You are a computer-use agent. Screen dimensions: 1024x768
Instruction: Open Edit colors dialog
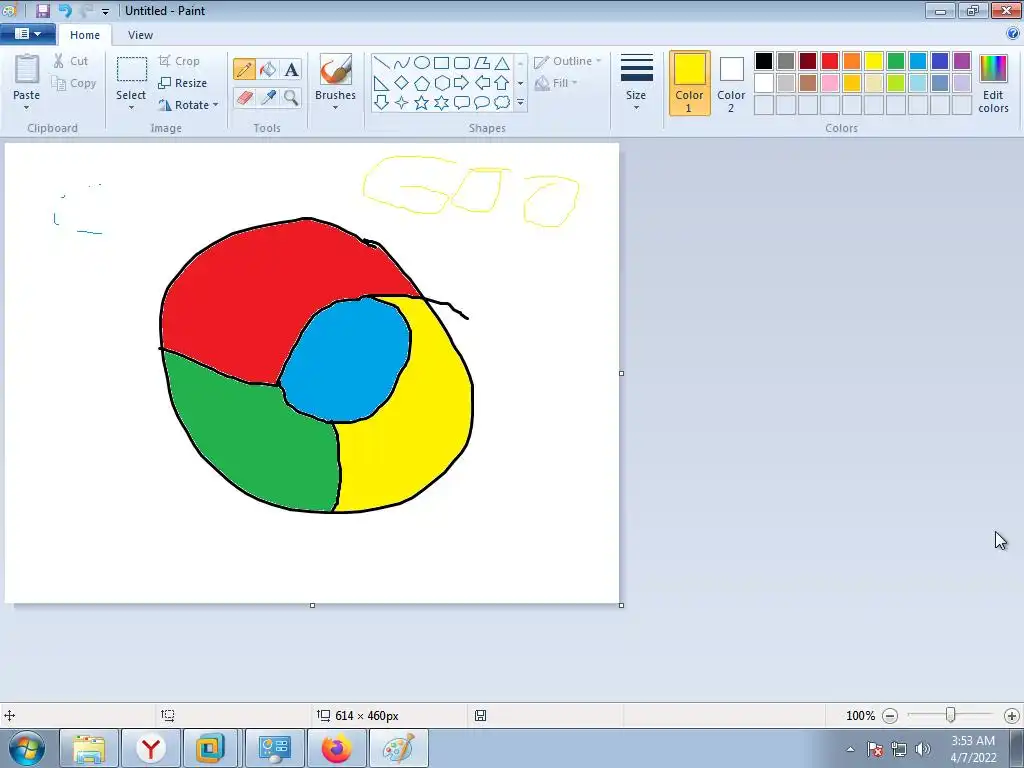pyautogui.click(x=993, y=83)
